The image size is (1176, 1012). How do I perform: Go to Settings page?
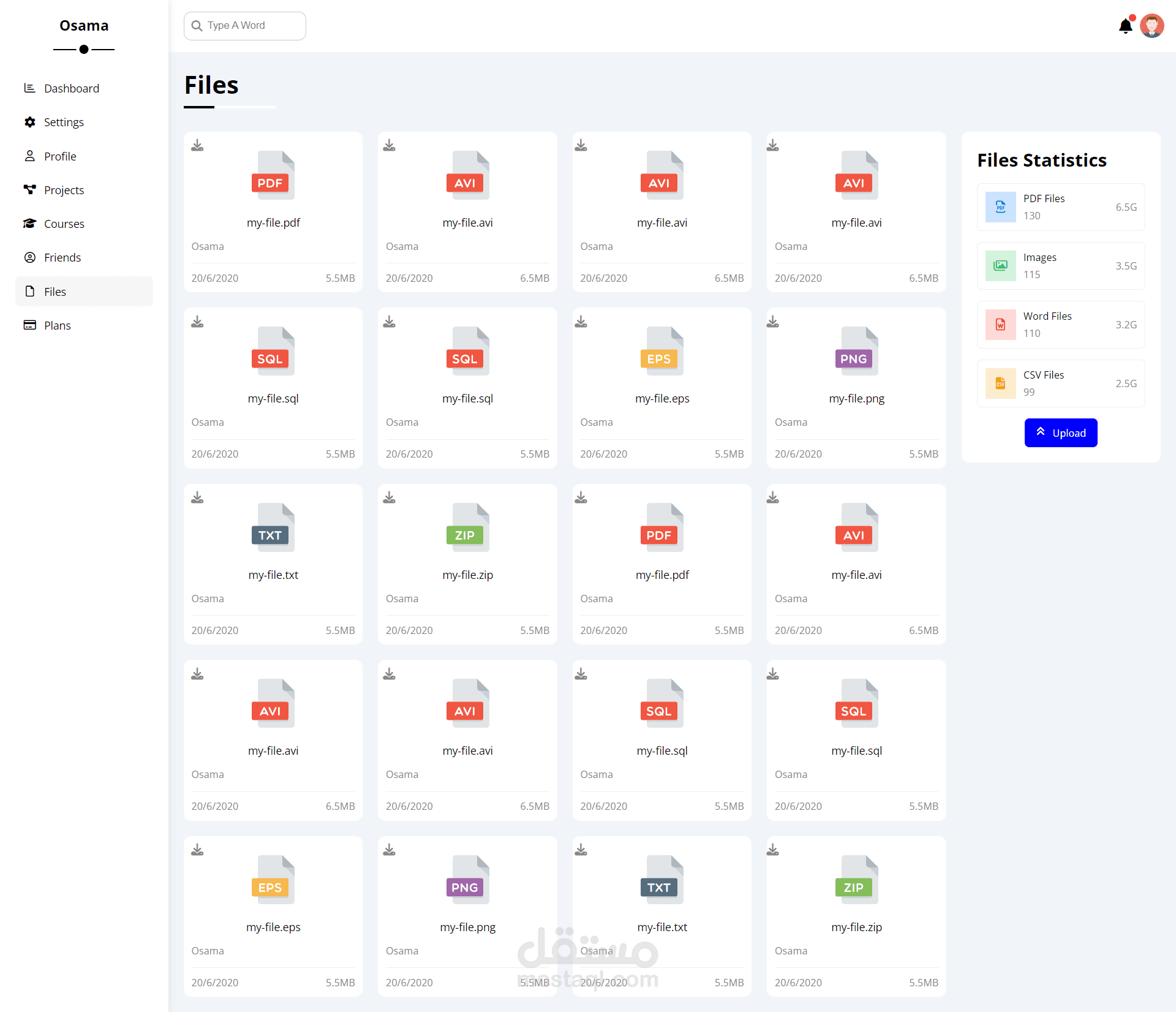coord(64,122)
